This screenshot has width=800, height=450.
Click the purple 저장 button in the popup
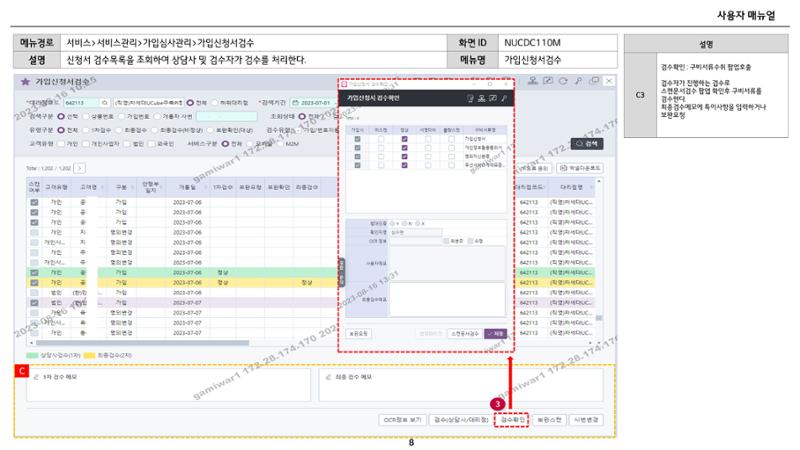click(x=495, y=334)
